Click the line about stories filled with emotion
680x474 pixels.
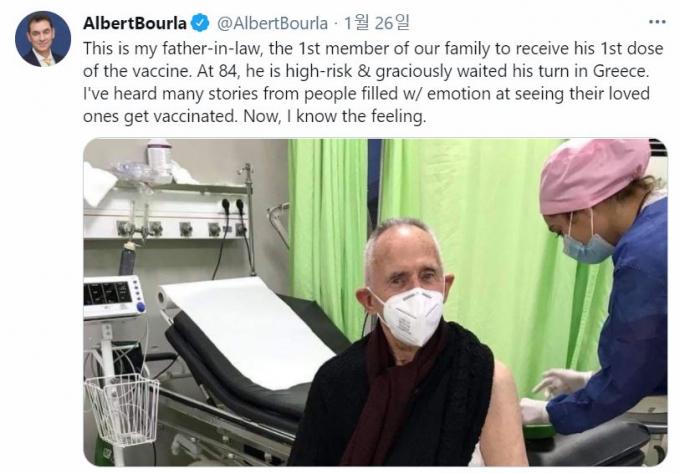(x=366, y=94)
